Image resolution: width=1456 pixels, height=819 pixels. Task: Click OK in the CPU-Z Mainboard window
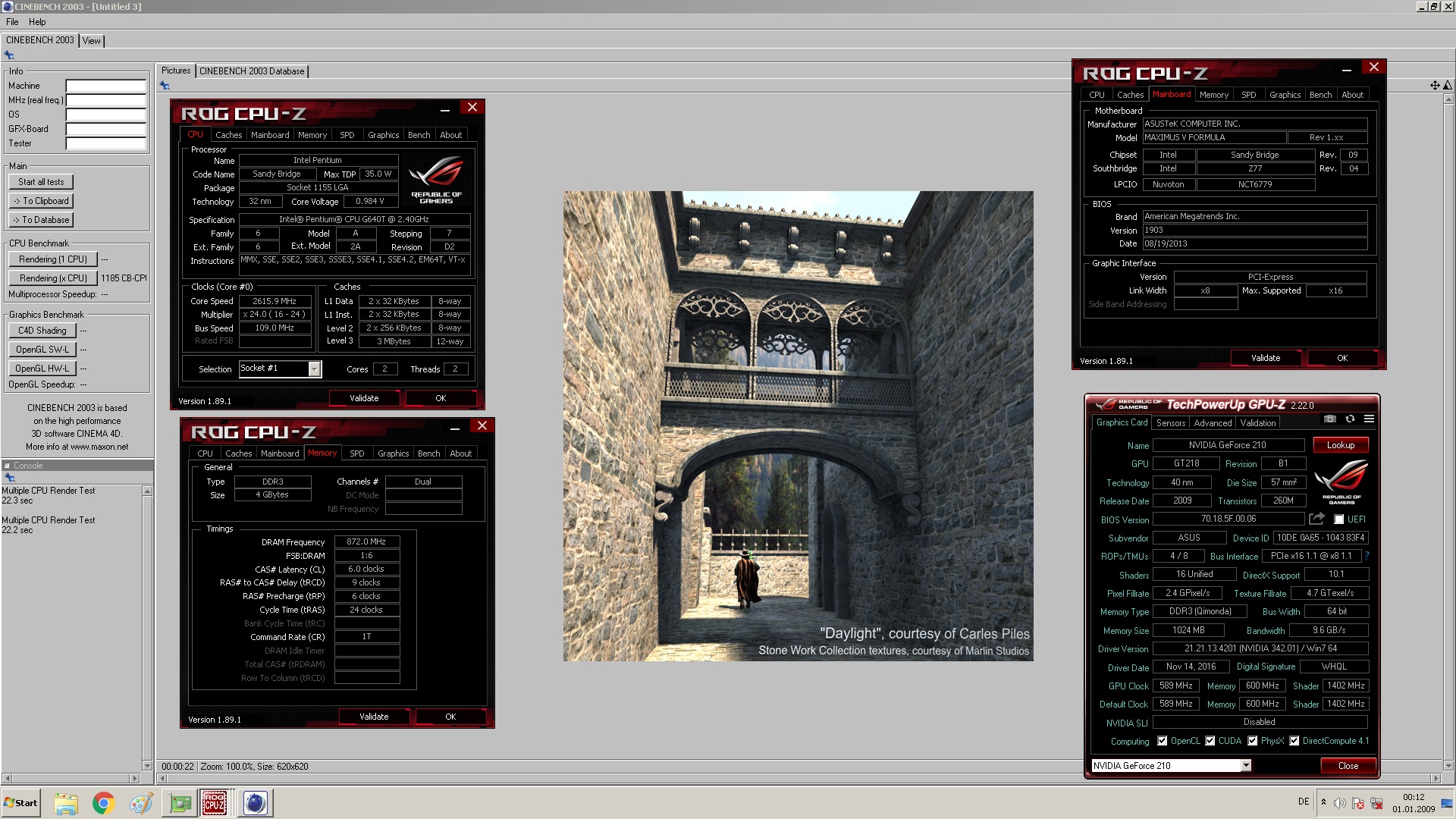tap(1342, 358)
